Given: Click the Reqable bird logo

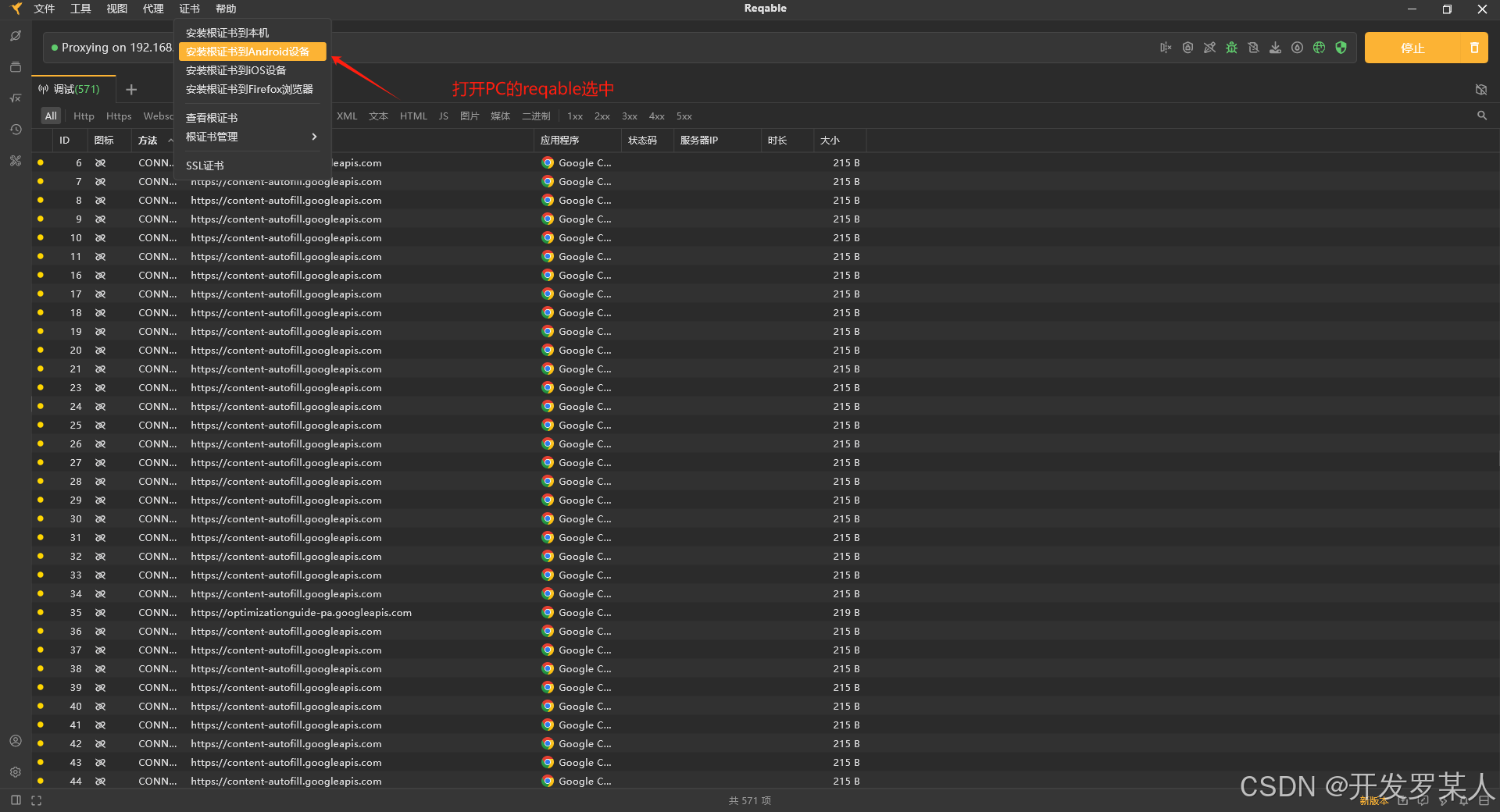Looking at the screenshot, I should tap(16, 9).
